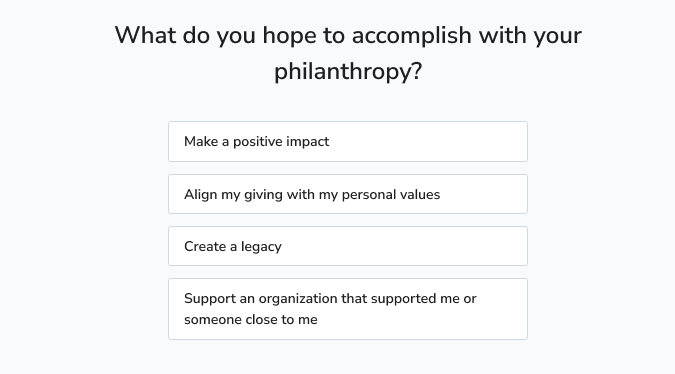
Task: Click the philanthropy question heading text
Action: click(x=348, y=53)
